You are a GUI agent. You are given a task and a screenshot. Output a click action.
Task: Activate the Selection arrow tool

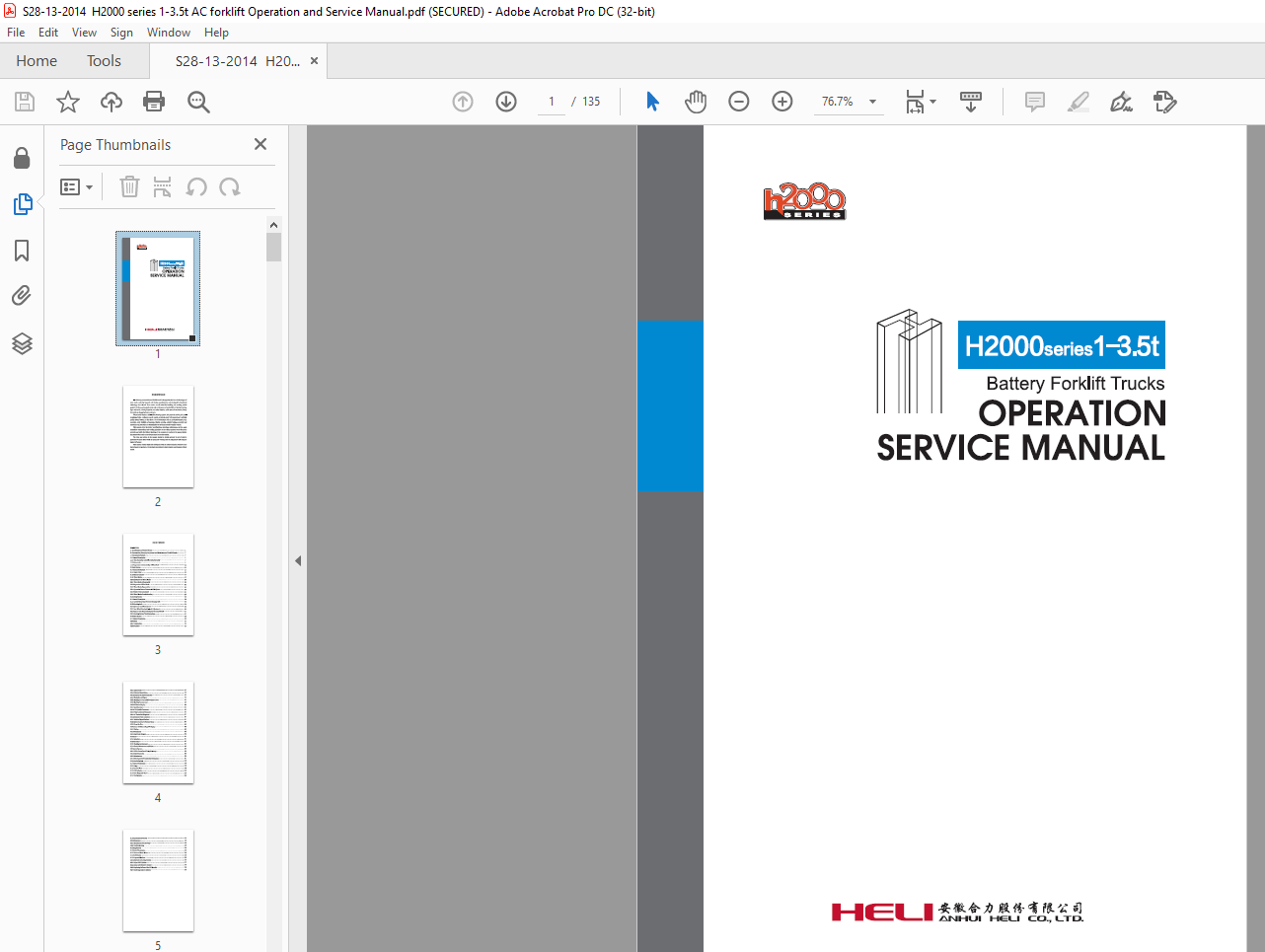click(x=652, y=102)
